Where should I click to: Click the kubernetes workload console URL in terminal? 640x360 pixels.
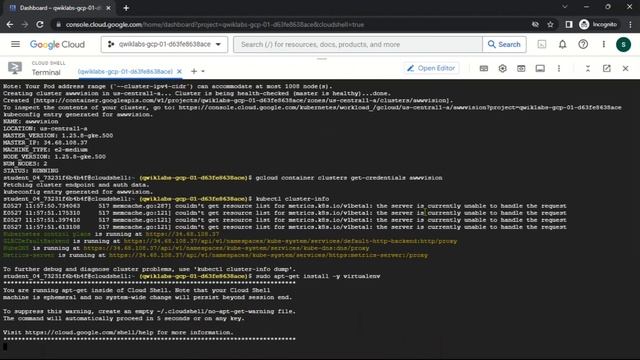click(x=400, y=107)
